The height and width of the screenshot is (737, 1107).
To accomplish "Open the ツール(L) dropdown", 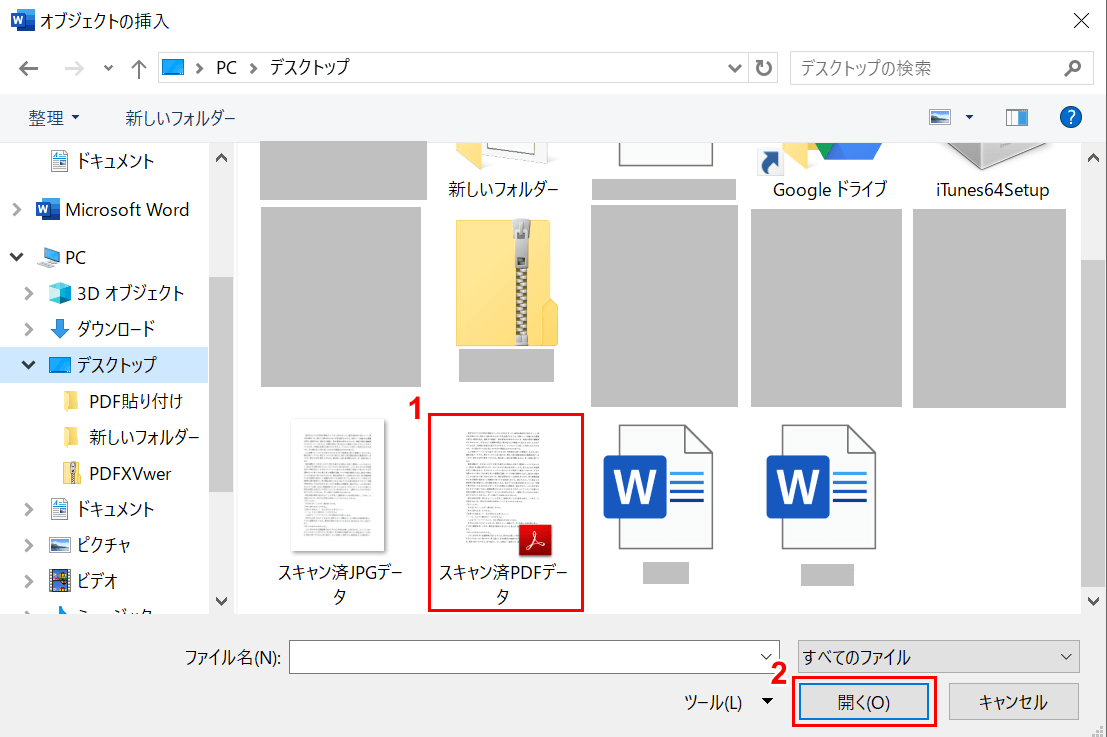I will pyautogui.click(x=728, y=702).
